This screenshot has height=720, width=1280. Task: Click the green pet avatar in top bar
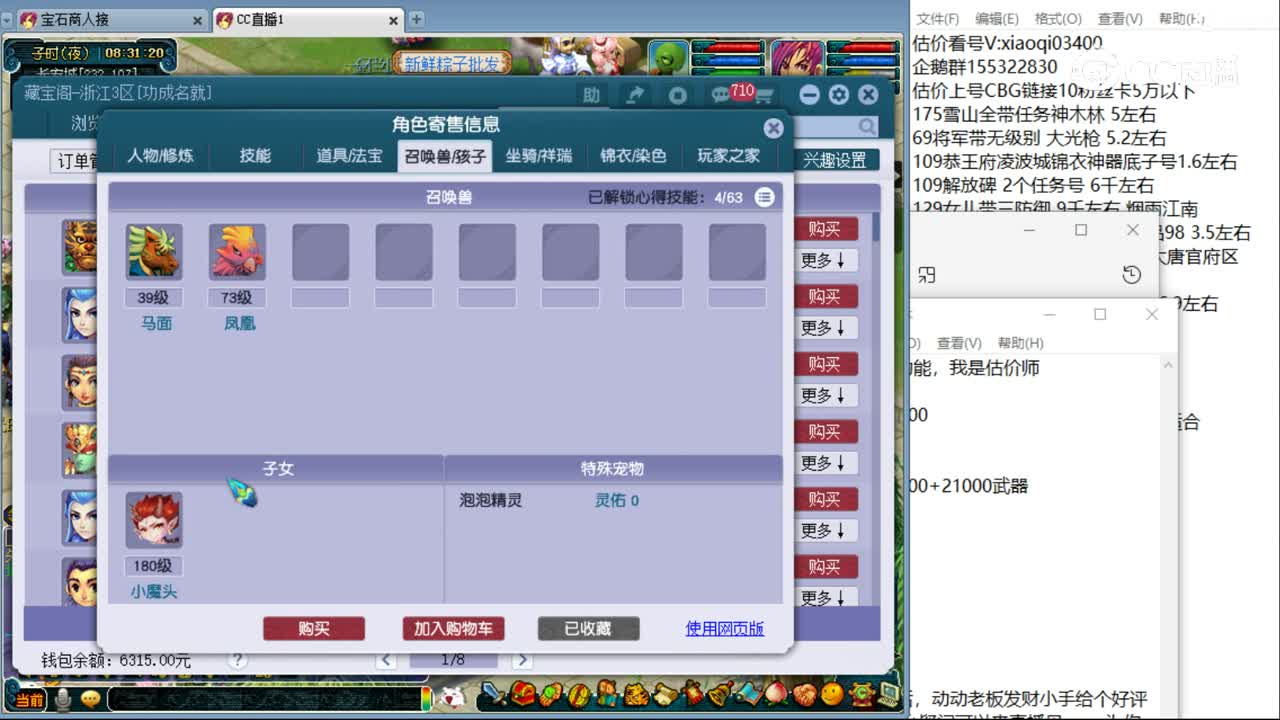(668, 58)
